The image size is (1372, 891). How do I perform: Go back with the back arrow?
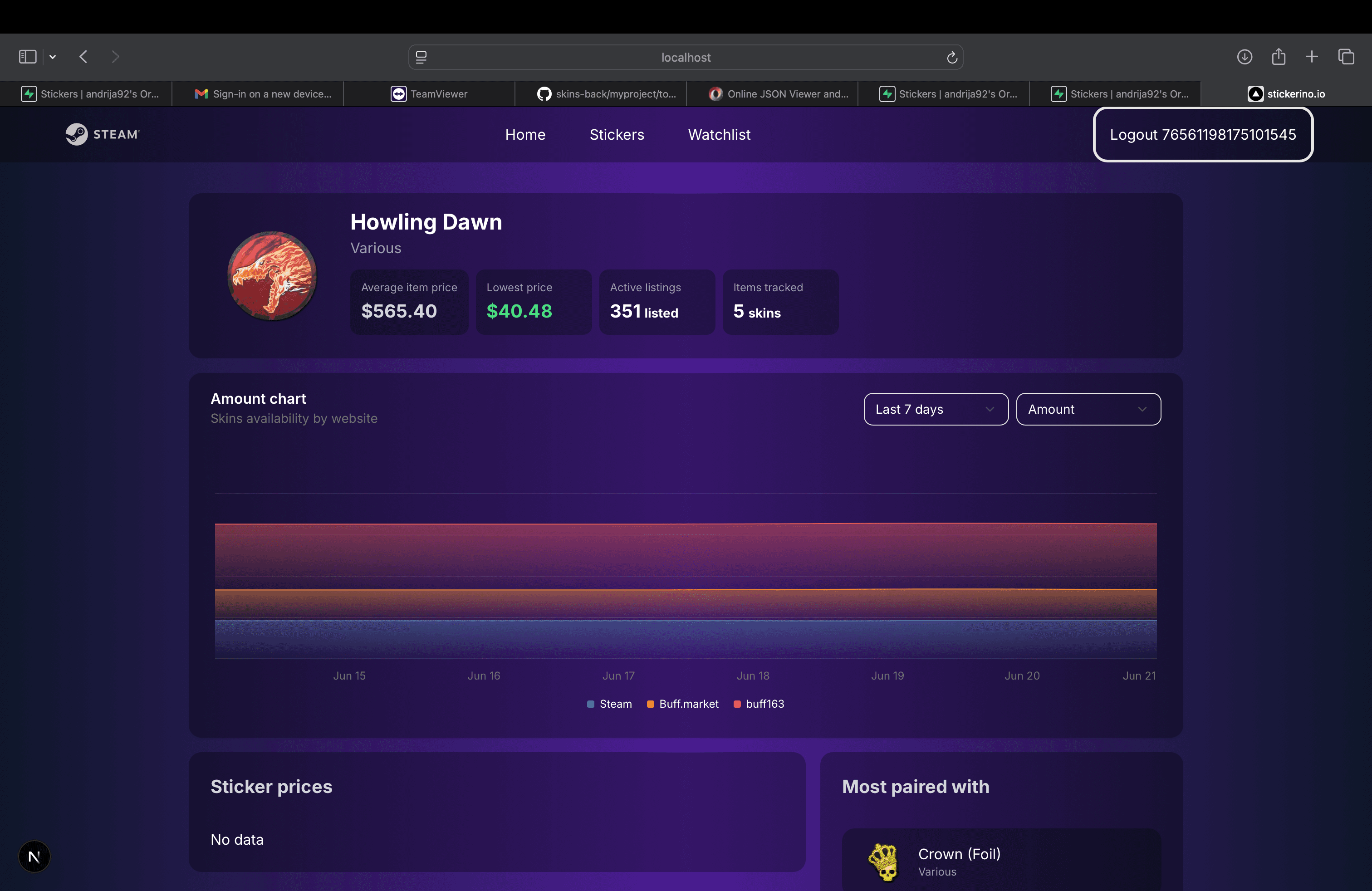[x=83, y=56]
